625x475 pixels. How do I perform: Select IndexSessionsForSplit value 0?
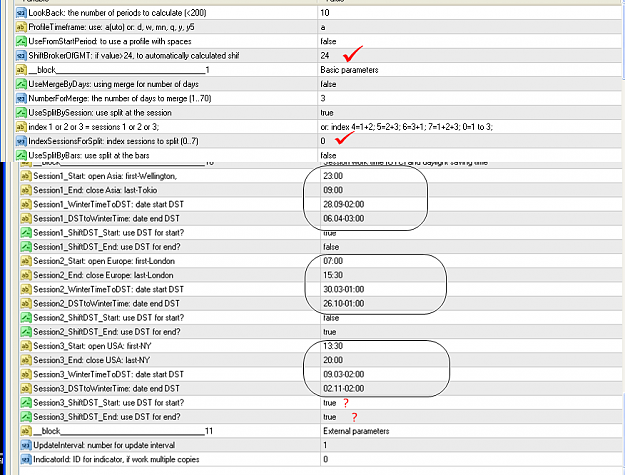click(x=323, y=141)
